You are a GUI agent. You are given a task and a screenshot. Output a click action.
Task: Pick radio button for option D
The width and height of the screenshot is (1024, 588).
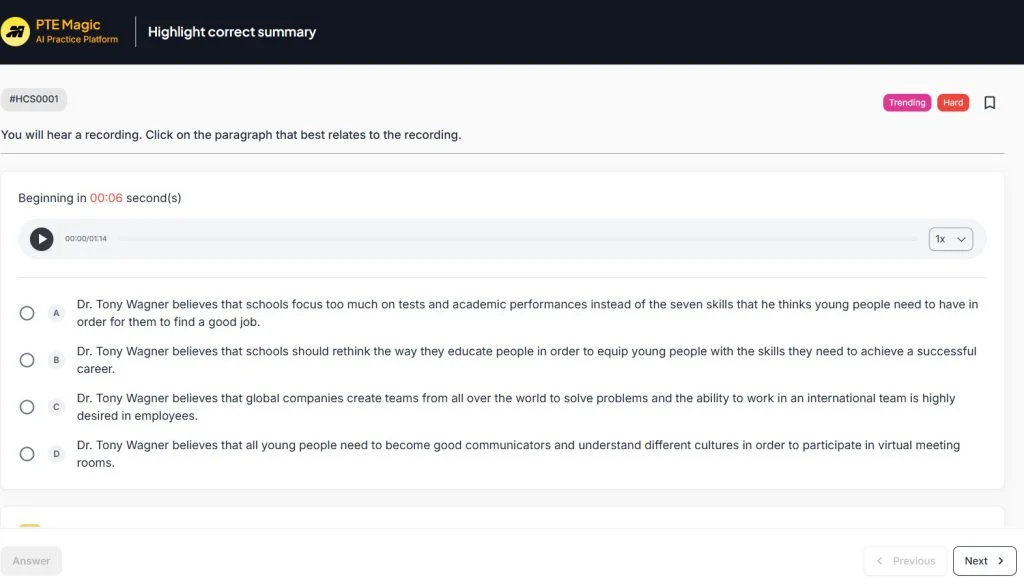tap(27, 454)
